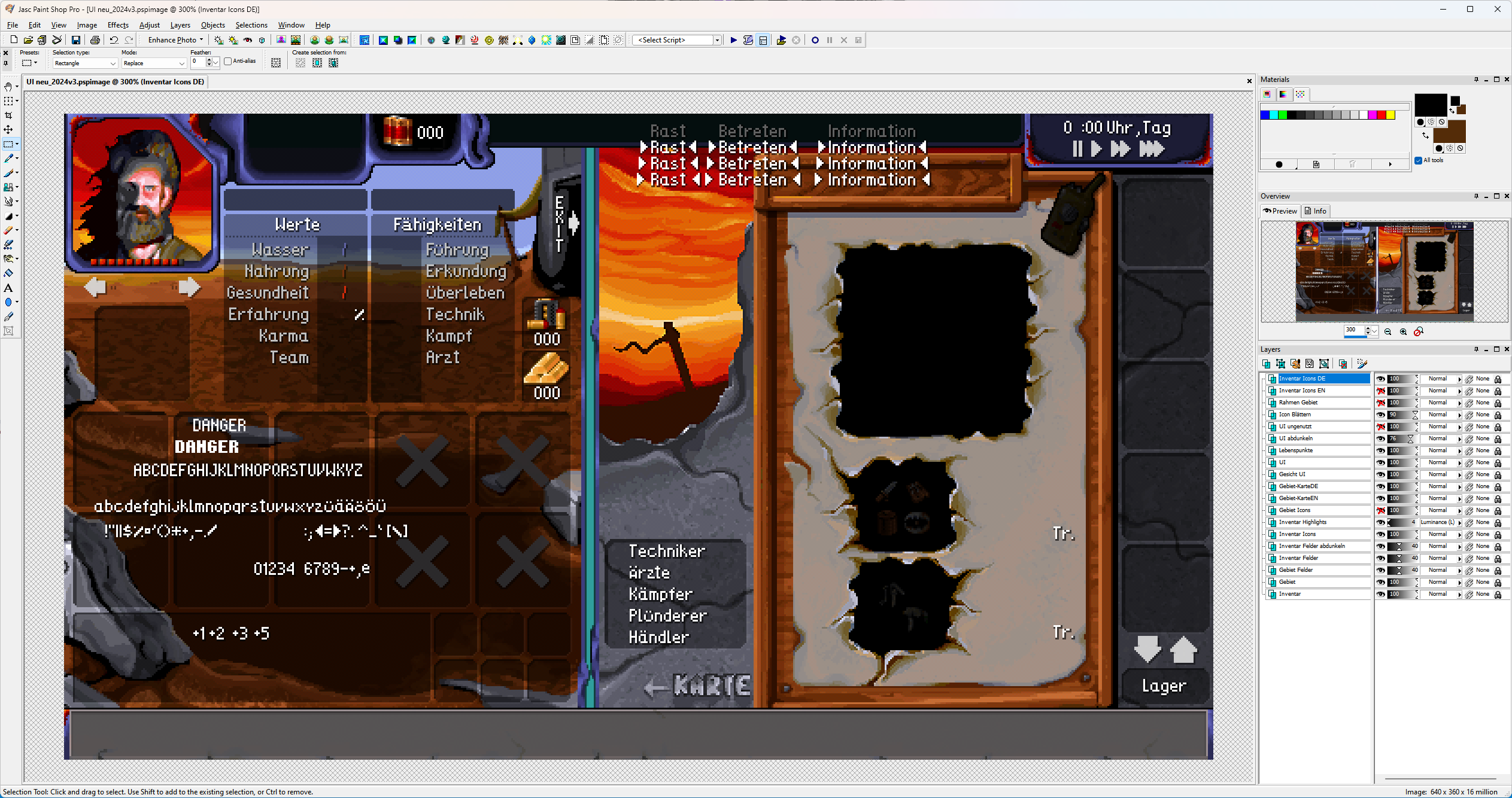Open the Select Script dropdown

pos(716,40)
